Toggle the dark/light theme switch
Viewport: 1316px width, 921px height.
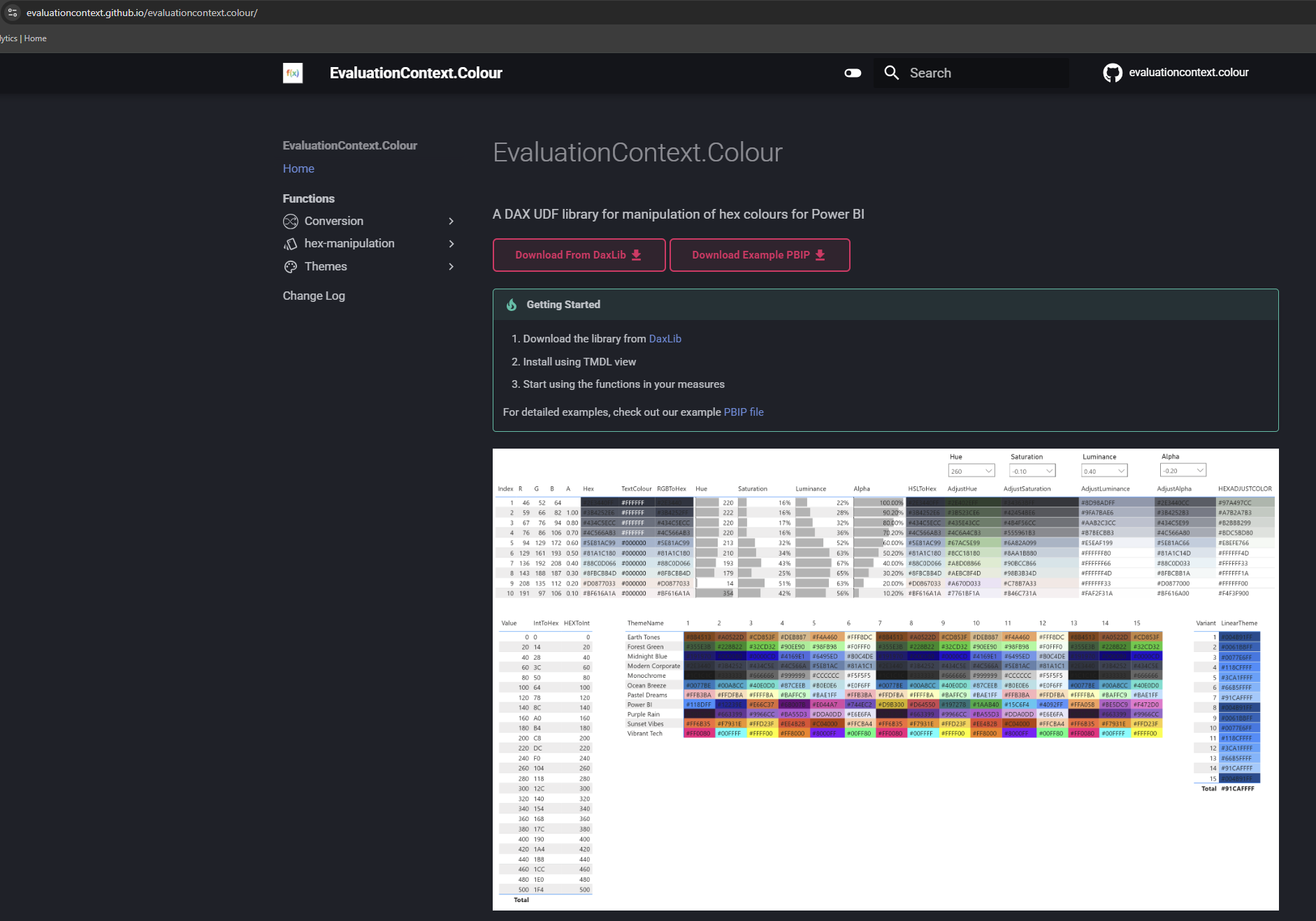pyautogui.click(x=853, y=73)
